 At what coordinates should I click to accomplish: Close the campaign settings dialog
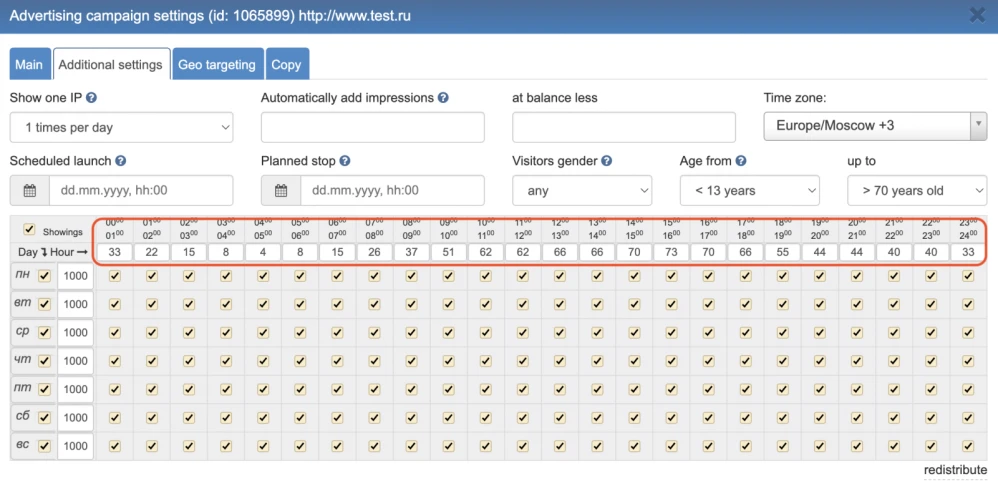pyautogui.click(x=977, y=15)
